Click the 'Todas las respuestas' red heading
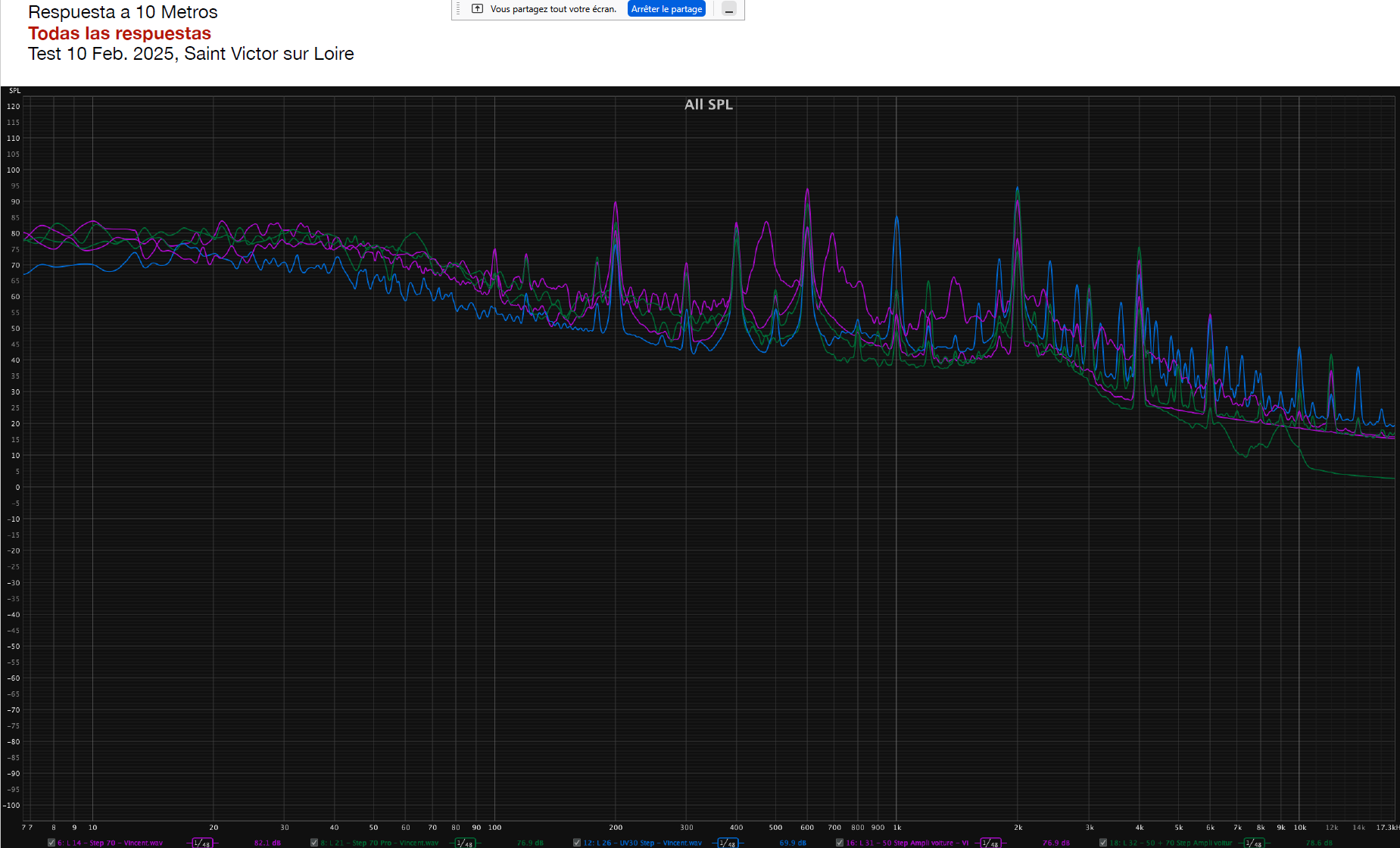 pos(120,33)
